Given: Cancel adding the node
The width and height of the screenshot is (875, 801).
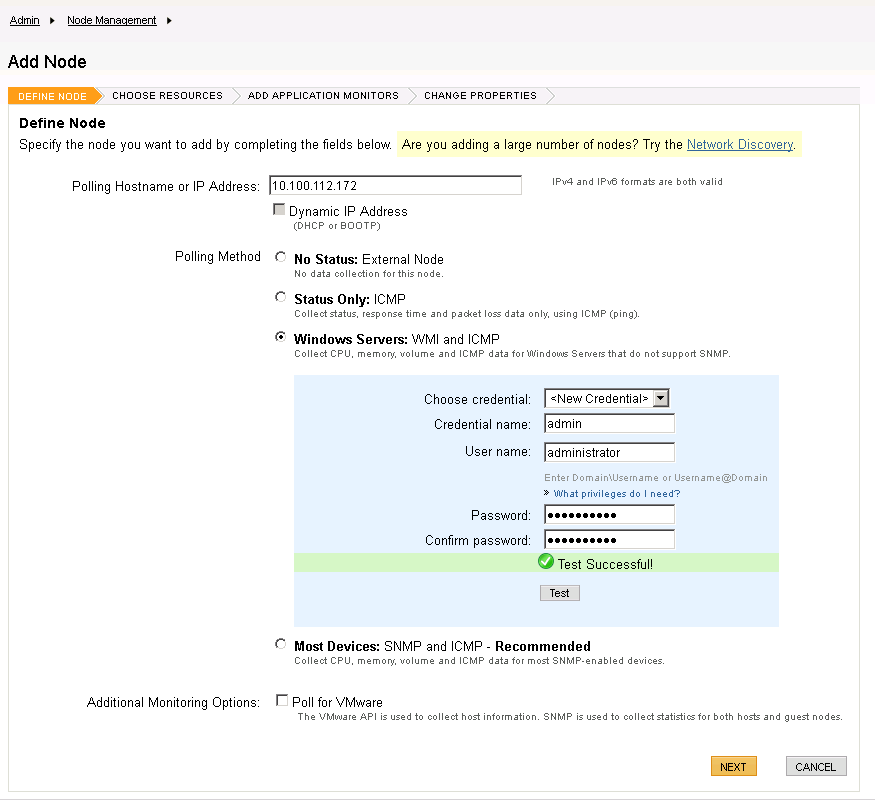Looking at the screenshot, I should 815,767.
